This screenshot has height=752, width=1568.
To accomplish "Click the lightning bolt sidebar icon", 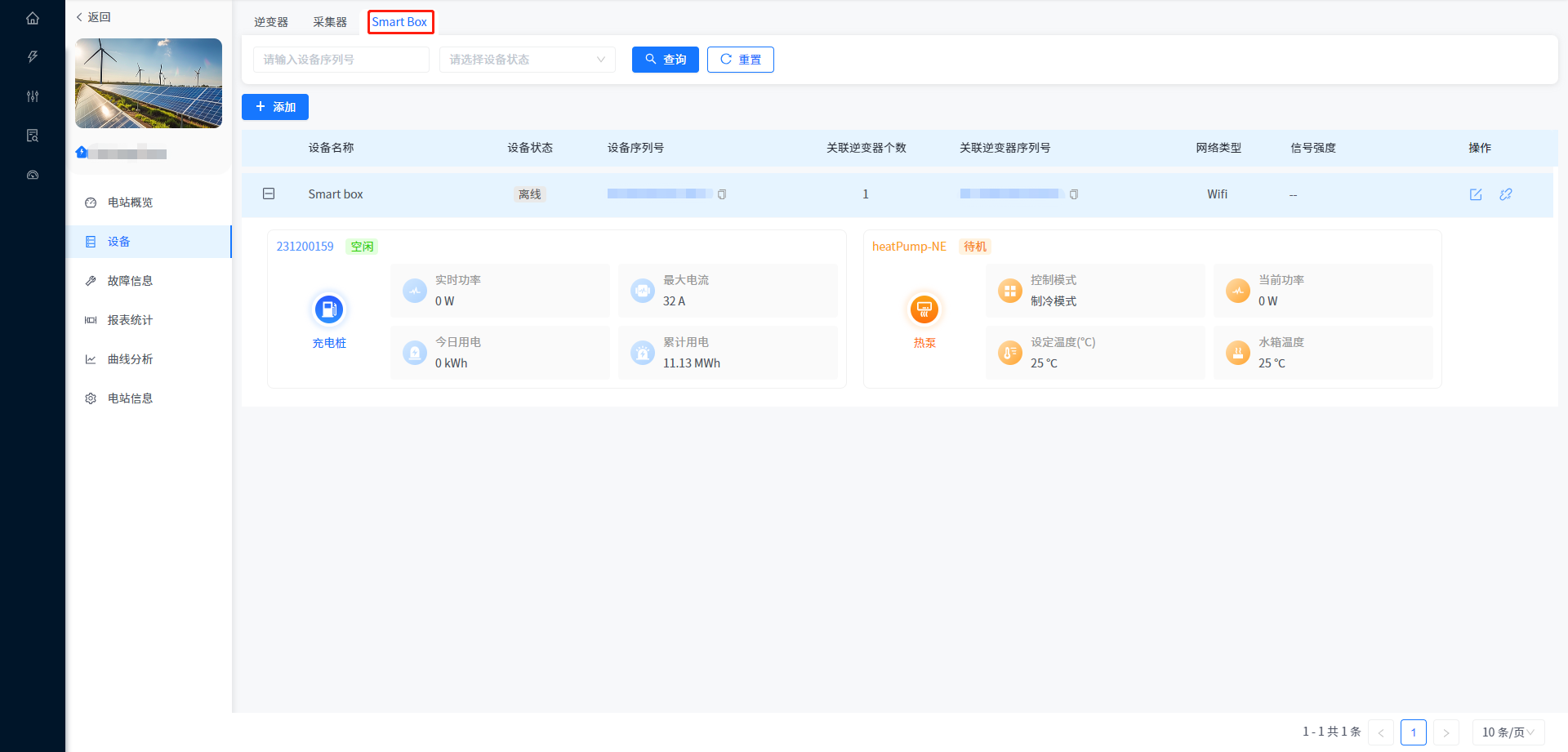I will click(33, 57).
